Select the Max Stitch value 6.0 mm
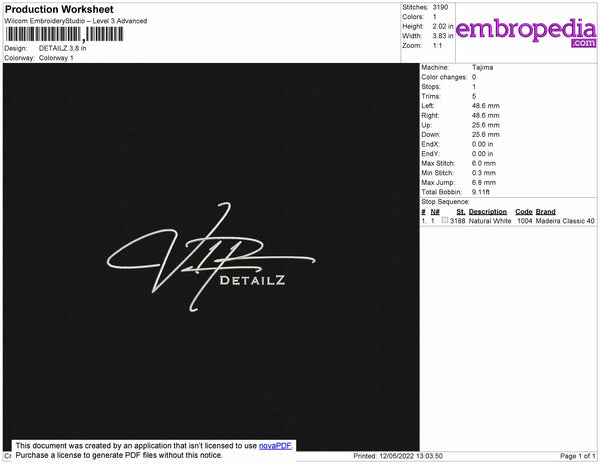 [484, 163]
